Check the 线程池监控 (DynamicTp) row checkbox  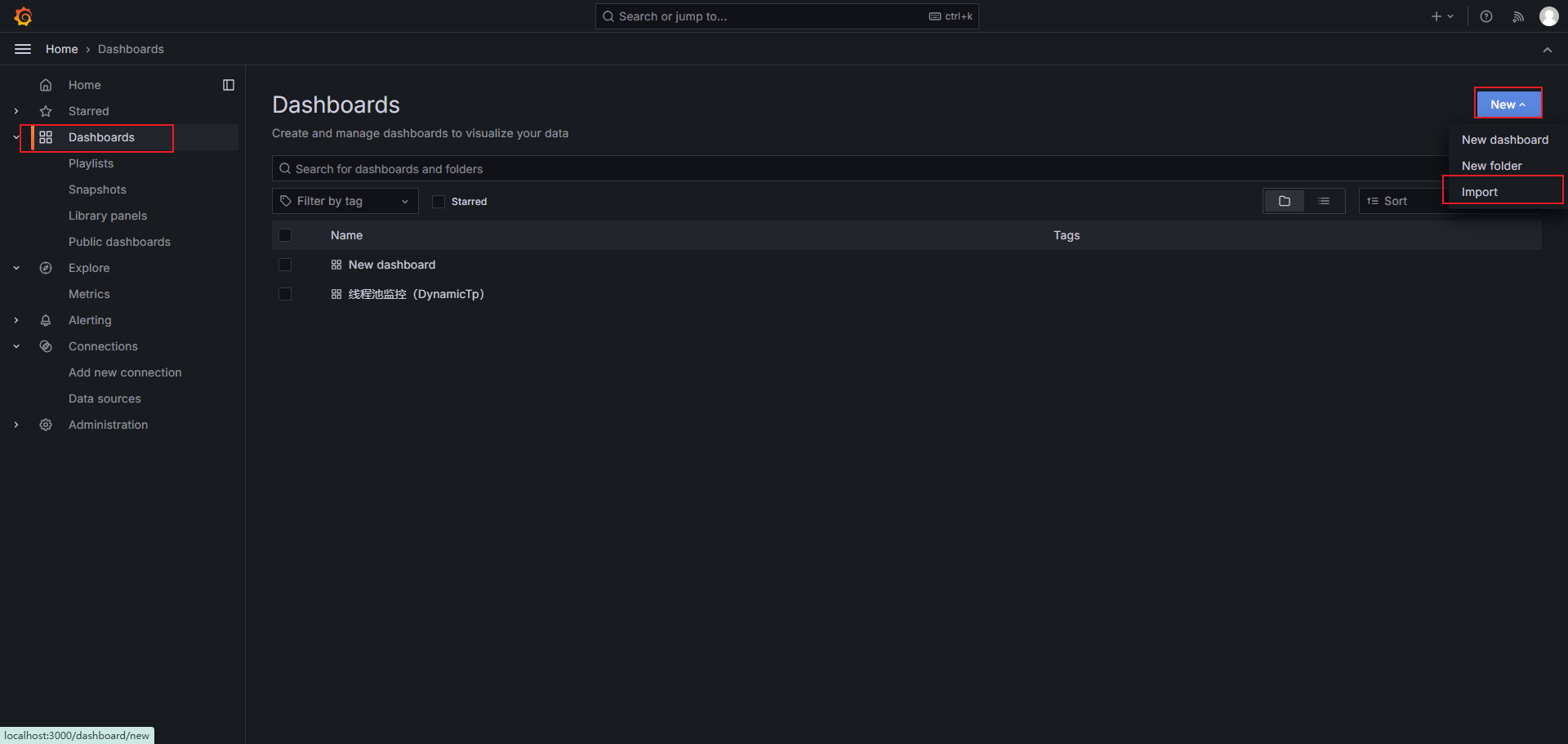click(x=285, y=294)
